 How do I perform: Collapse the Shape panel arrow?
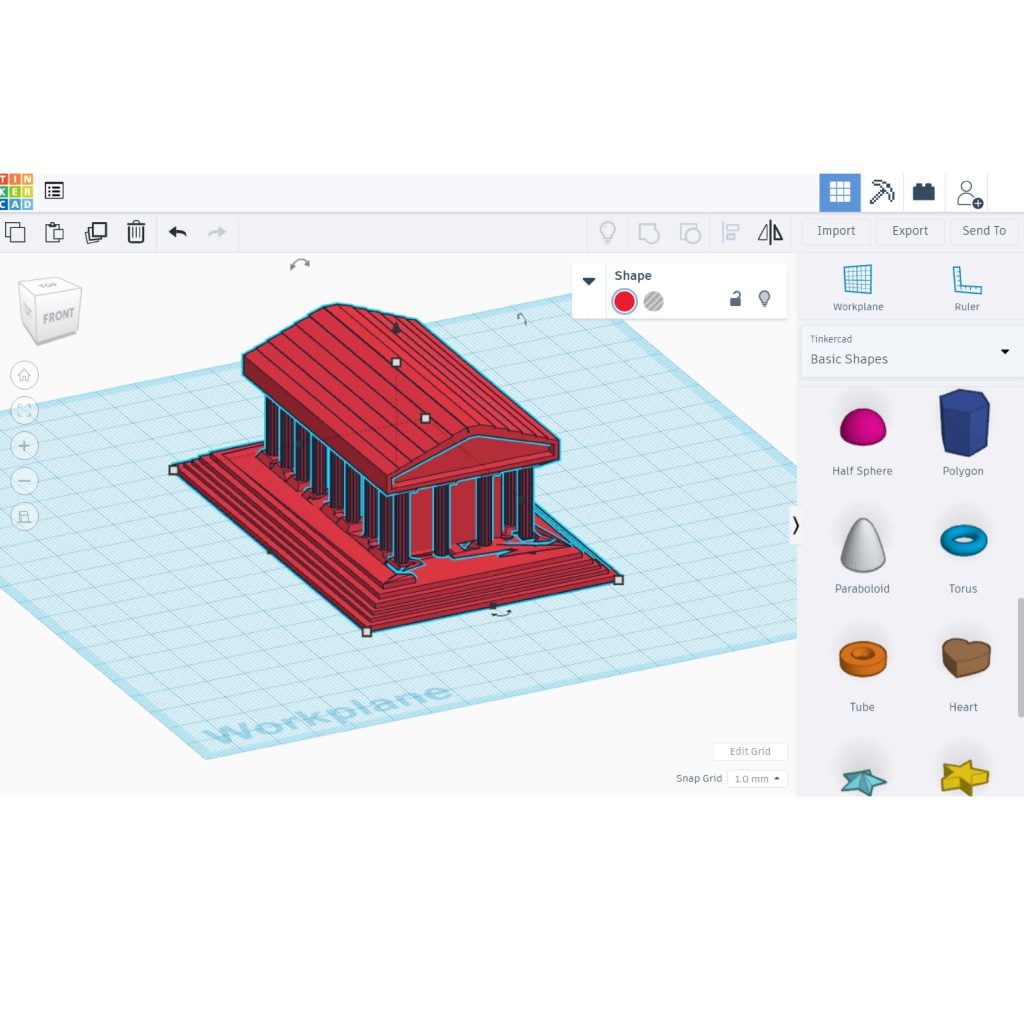click(x=588, y=281)
